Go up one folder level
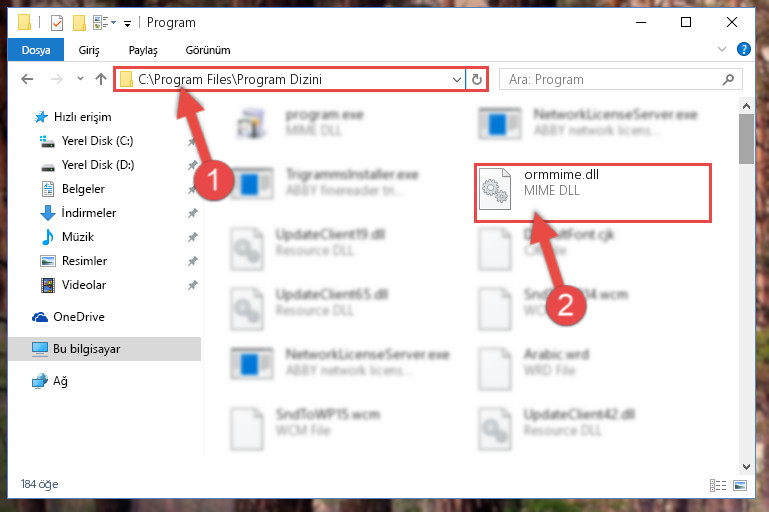This screenshot has width=769, height=512. pos(101,79)
